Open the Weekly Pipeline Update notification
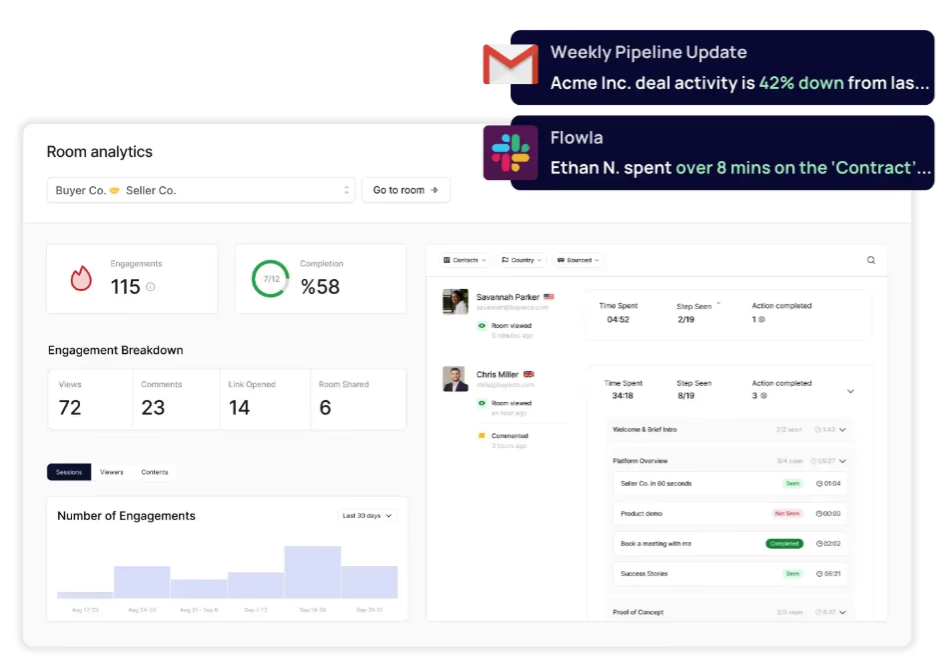This screenshot has width=936, height=661. tap(722, 67)
